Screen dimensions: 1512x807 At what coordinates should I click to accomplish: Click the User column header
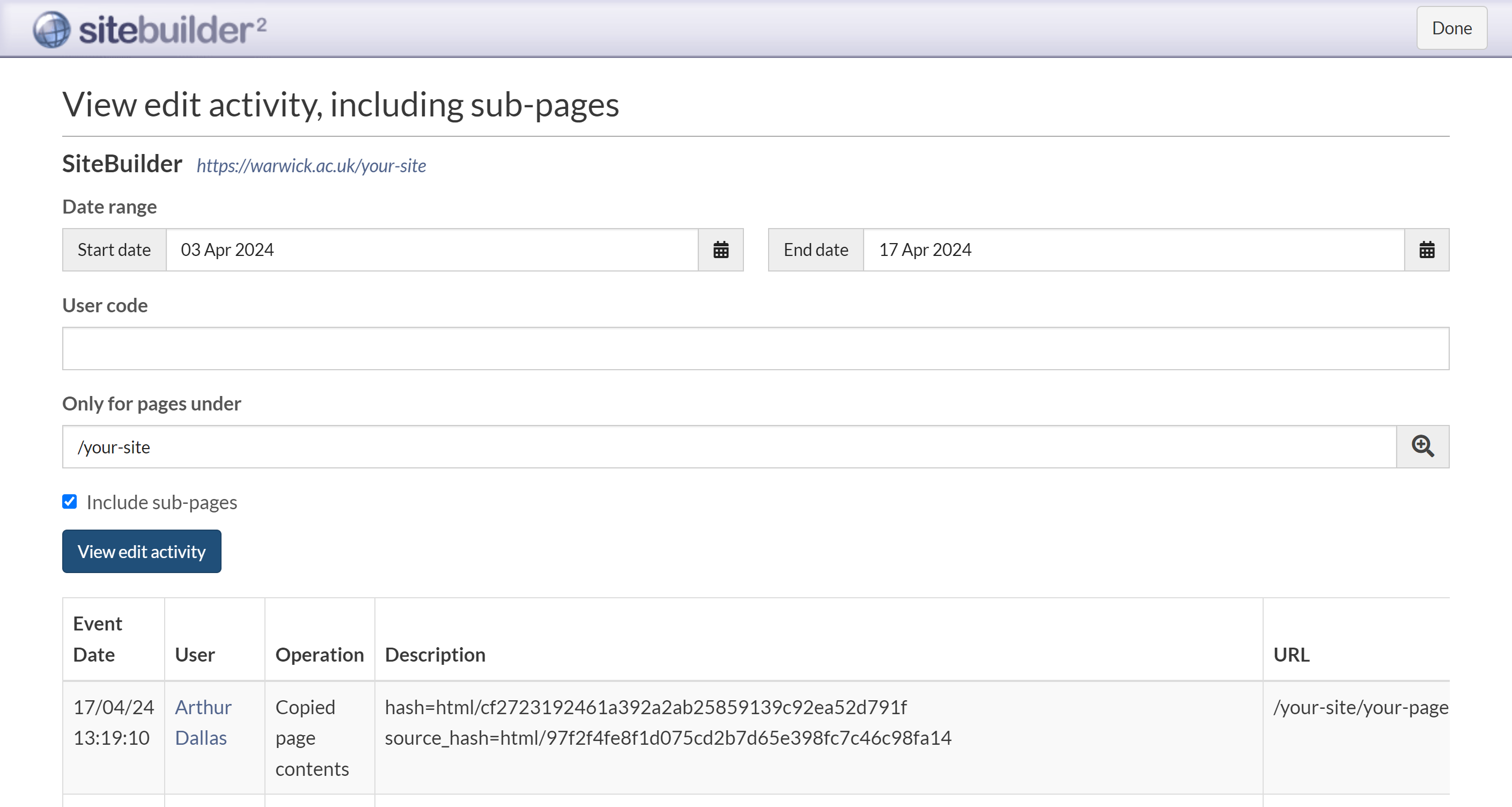point(195,654)
